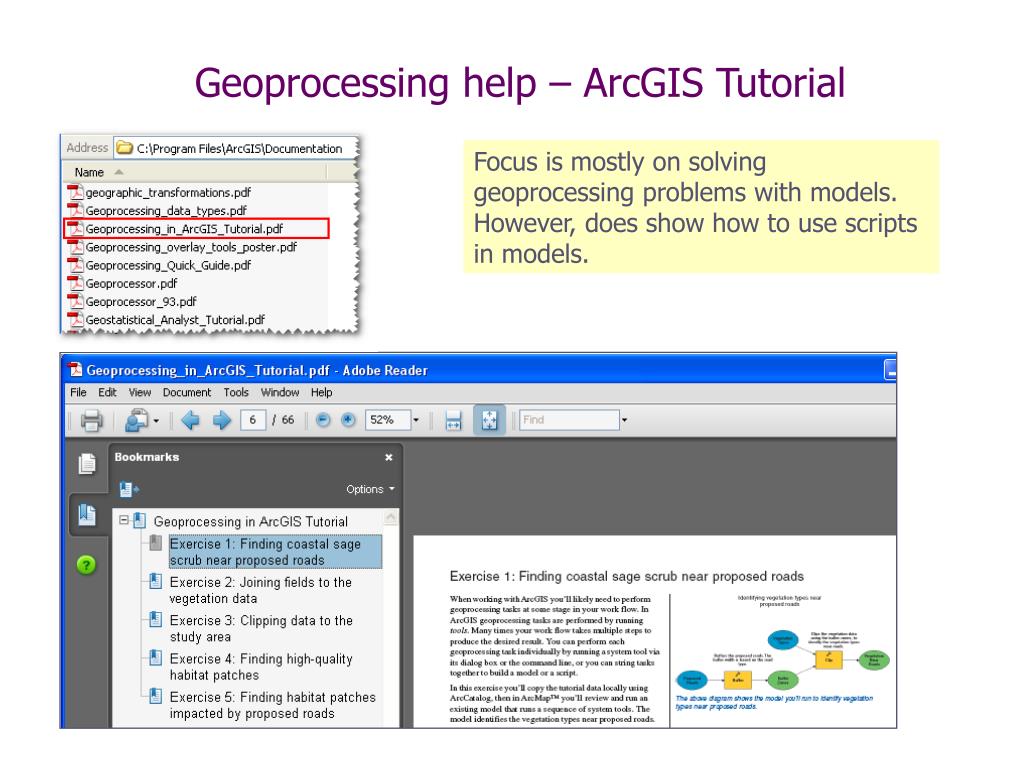Select Exercise 2 Joining fields bookmark
This screenshot has width=1024, height=768.
(261, 590)
